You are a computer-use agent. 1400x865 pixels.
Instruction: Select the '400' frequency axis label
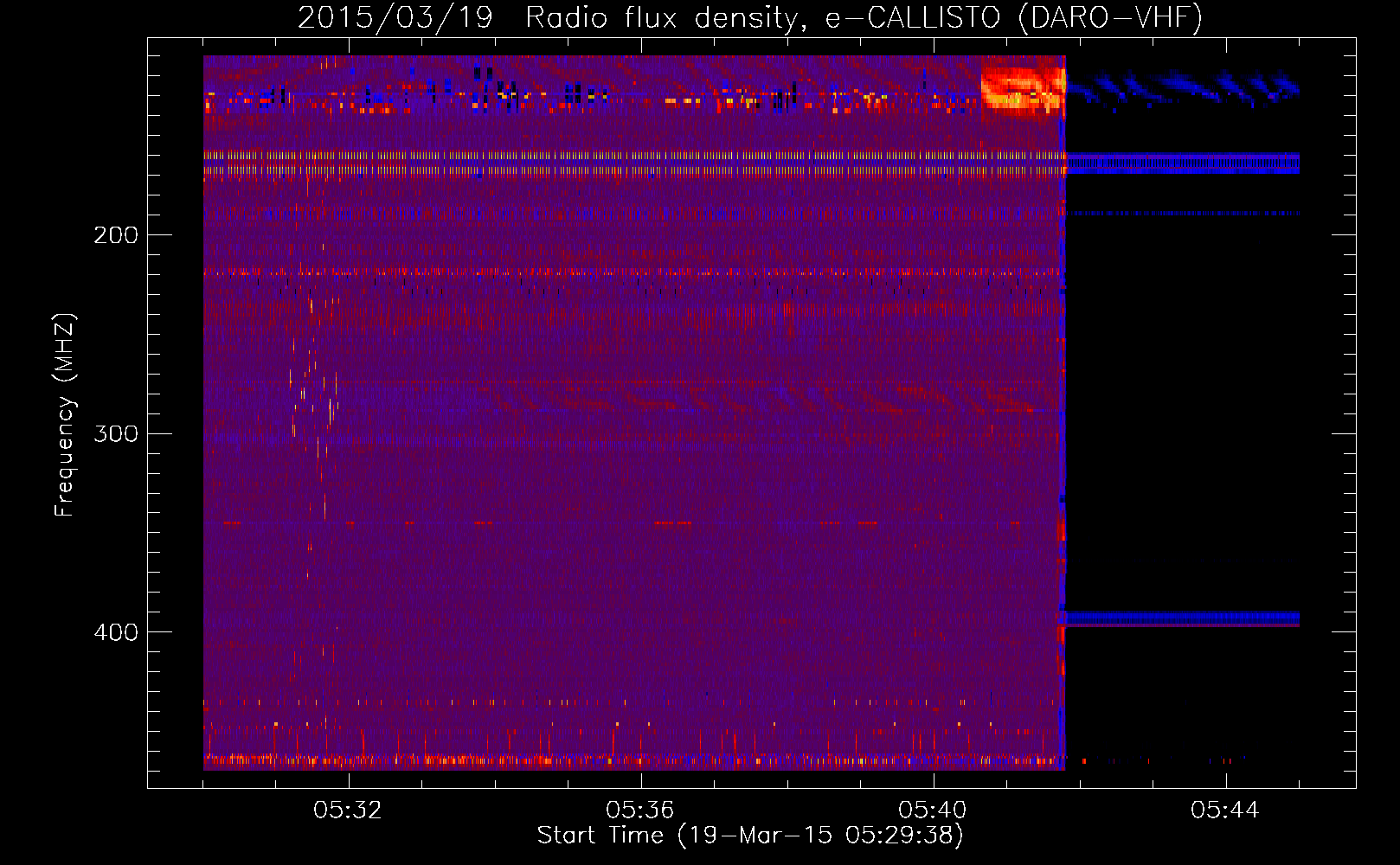[x=116, y=632]
